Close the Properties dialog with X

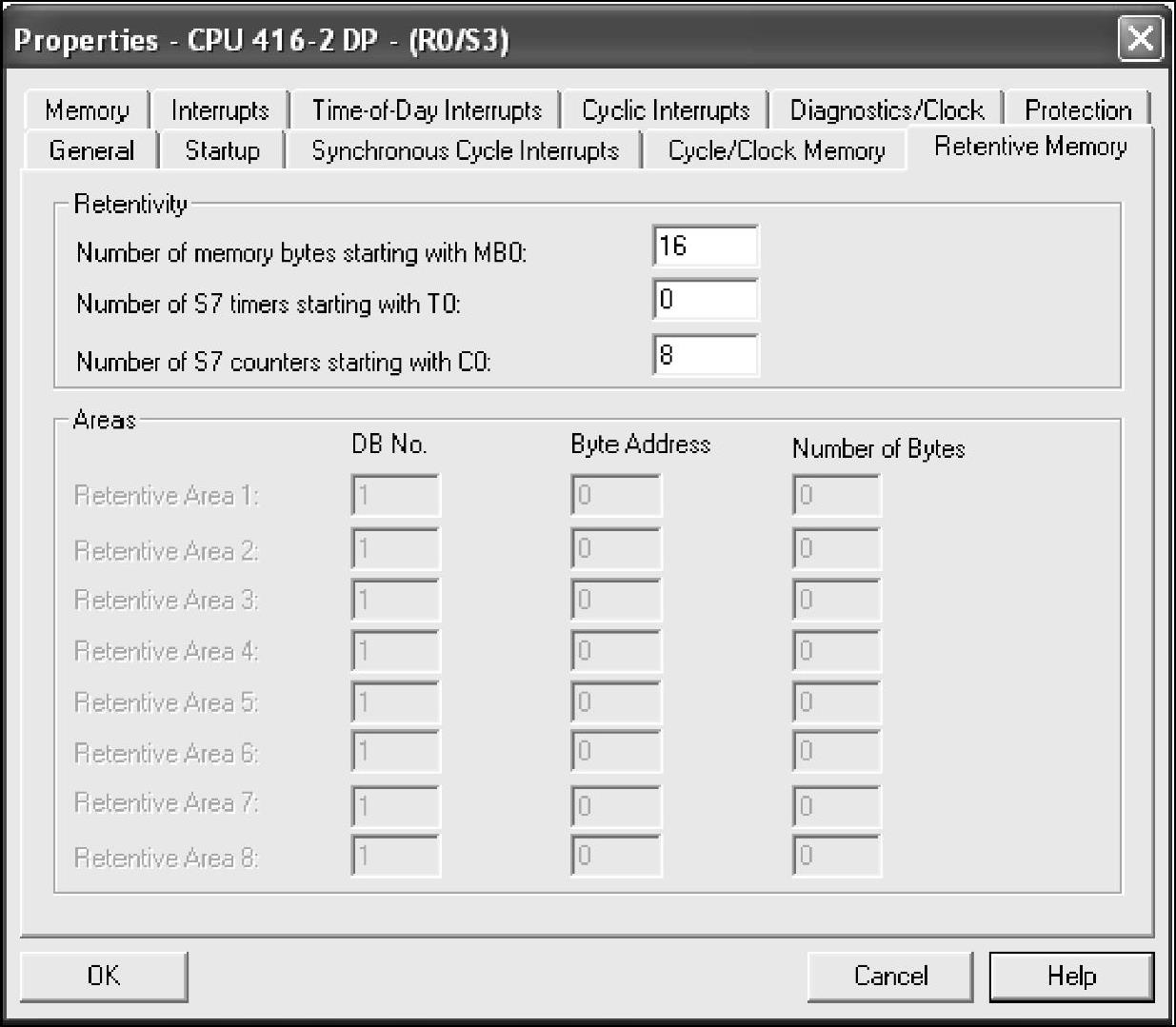click(x=1140, y=39)
